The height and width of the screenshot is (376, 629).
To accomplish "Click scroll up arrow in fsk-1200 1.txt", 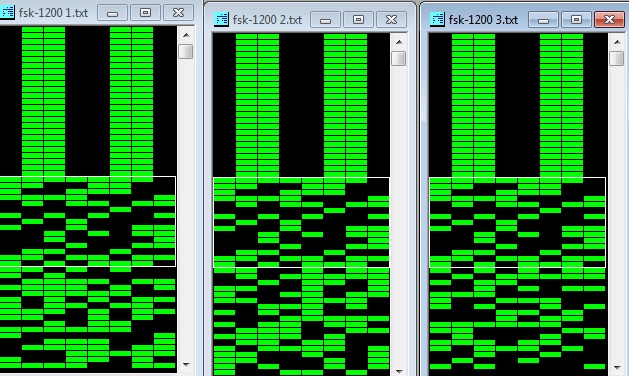I will point(186,35).
